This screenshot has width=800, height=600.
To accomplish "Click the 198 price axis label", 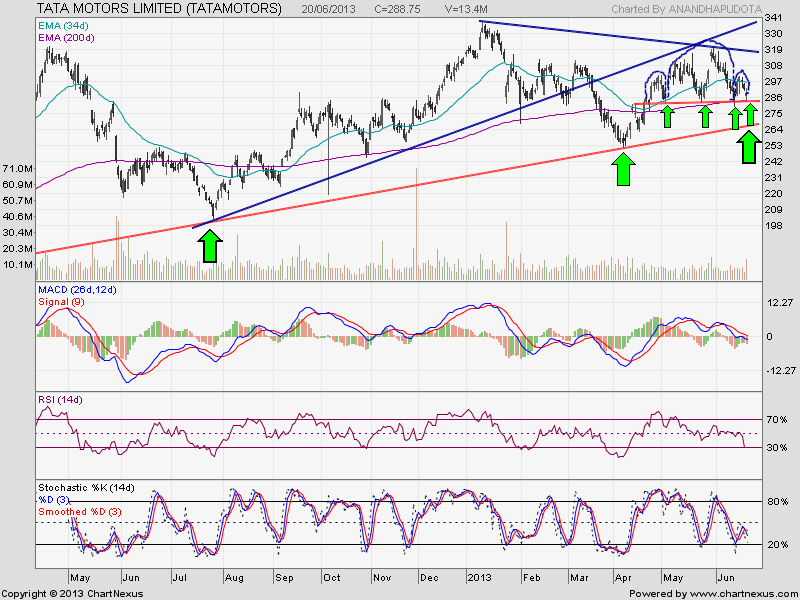I will 773,225.
